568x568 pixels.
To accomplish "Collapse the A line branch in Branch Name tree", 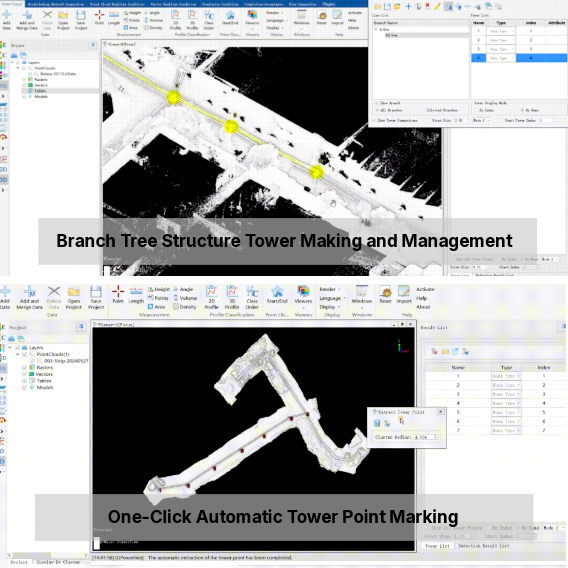I will click(x=376, y=29).
